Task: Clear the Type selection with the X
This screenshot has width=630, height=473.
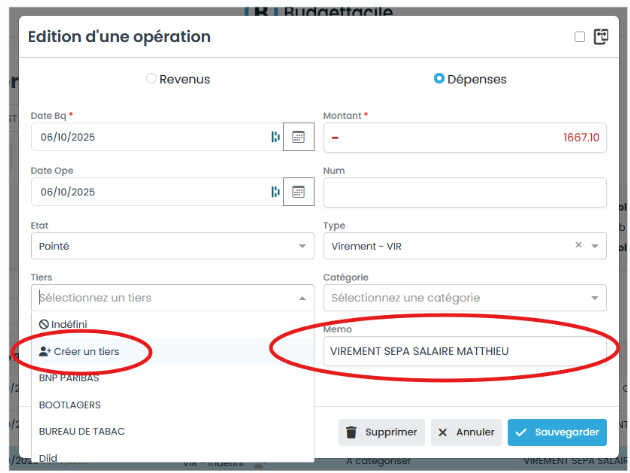Action: [578, 246]
